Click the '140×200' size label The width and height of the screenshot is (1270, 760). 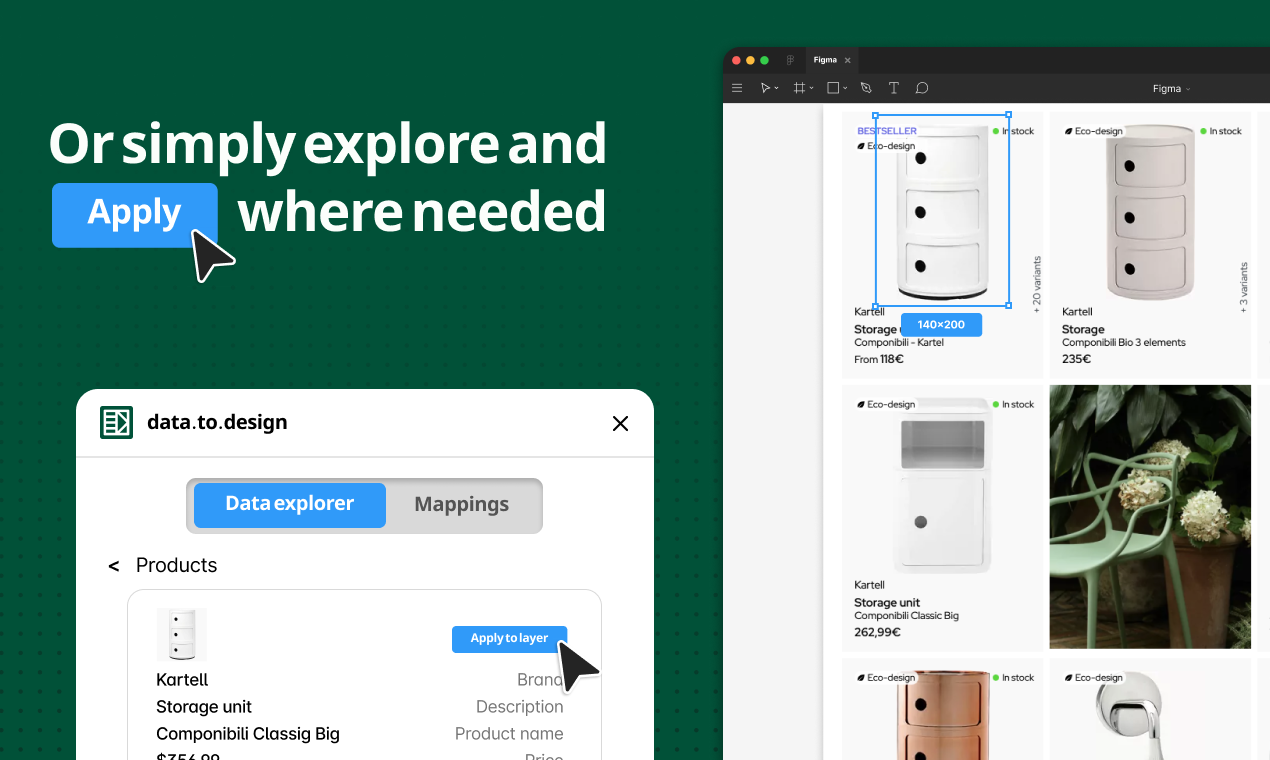(x=941, y=325)
